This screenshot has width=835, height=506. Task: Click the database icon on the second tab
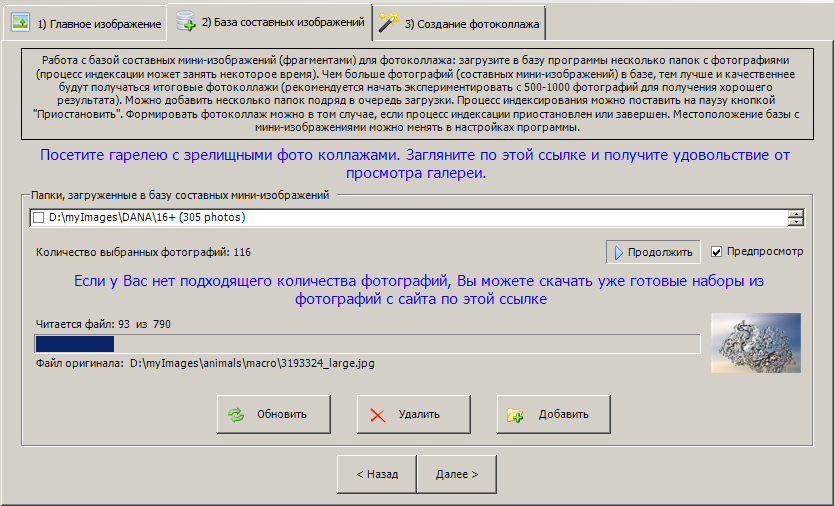pos(185,20)
